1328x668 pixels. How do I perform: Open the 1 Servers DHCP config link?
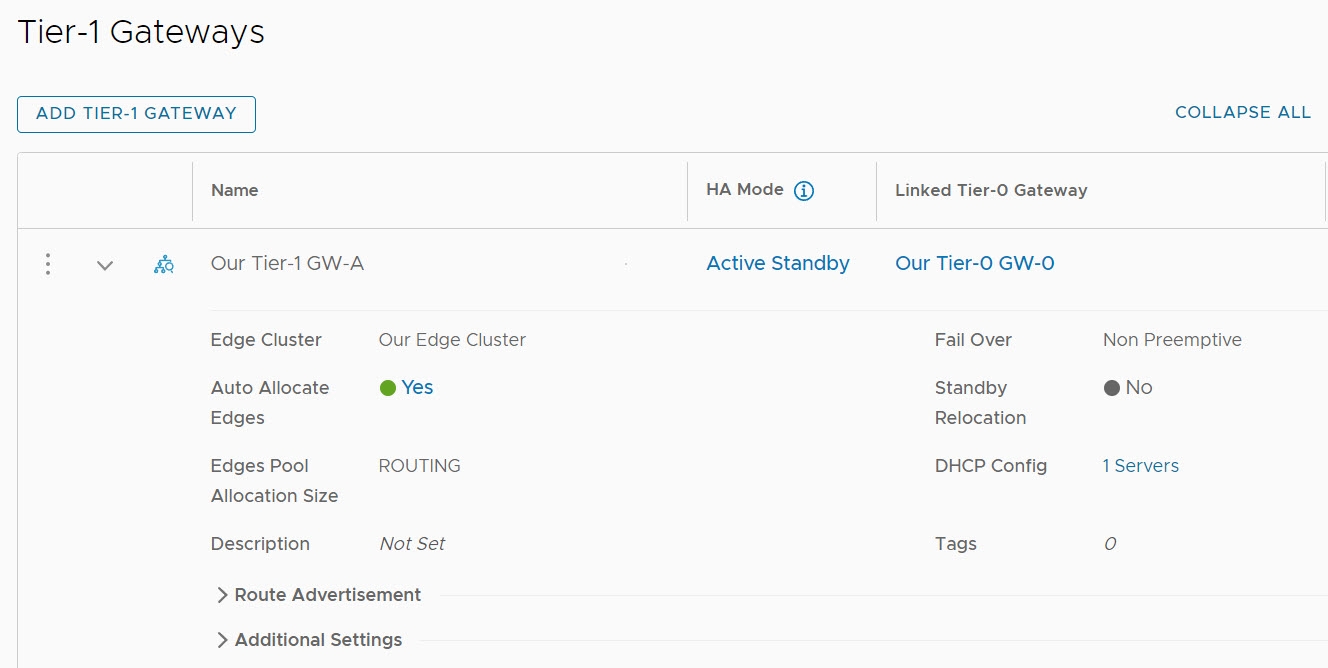(1140, 466)
